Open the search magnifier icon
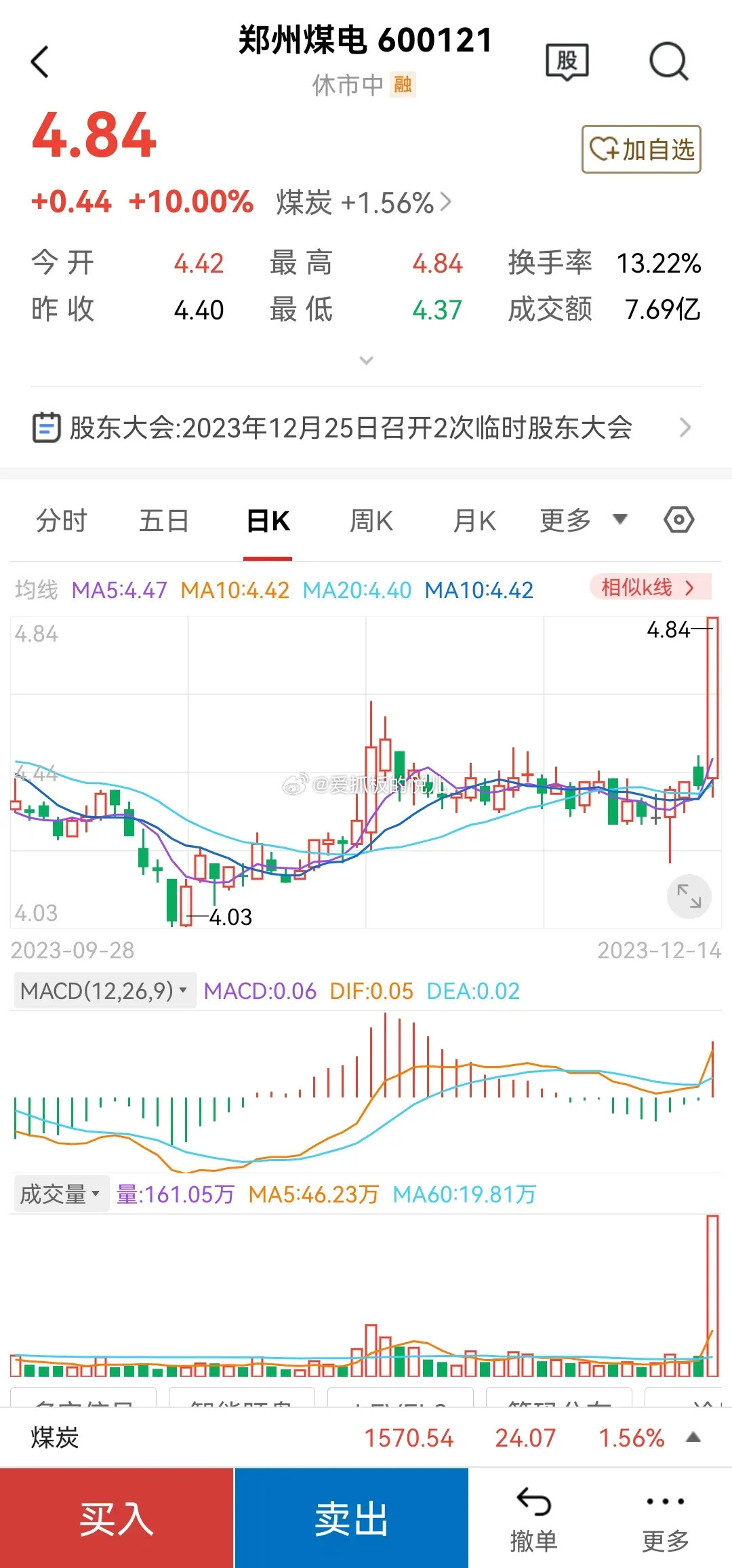This screenshot has height=1568, width=732. click(x=669, y=62)
